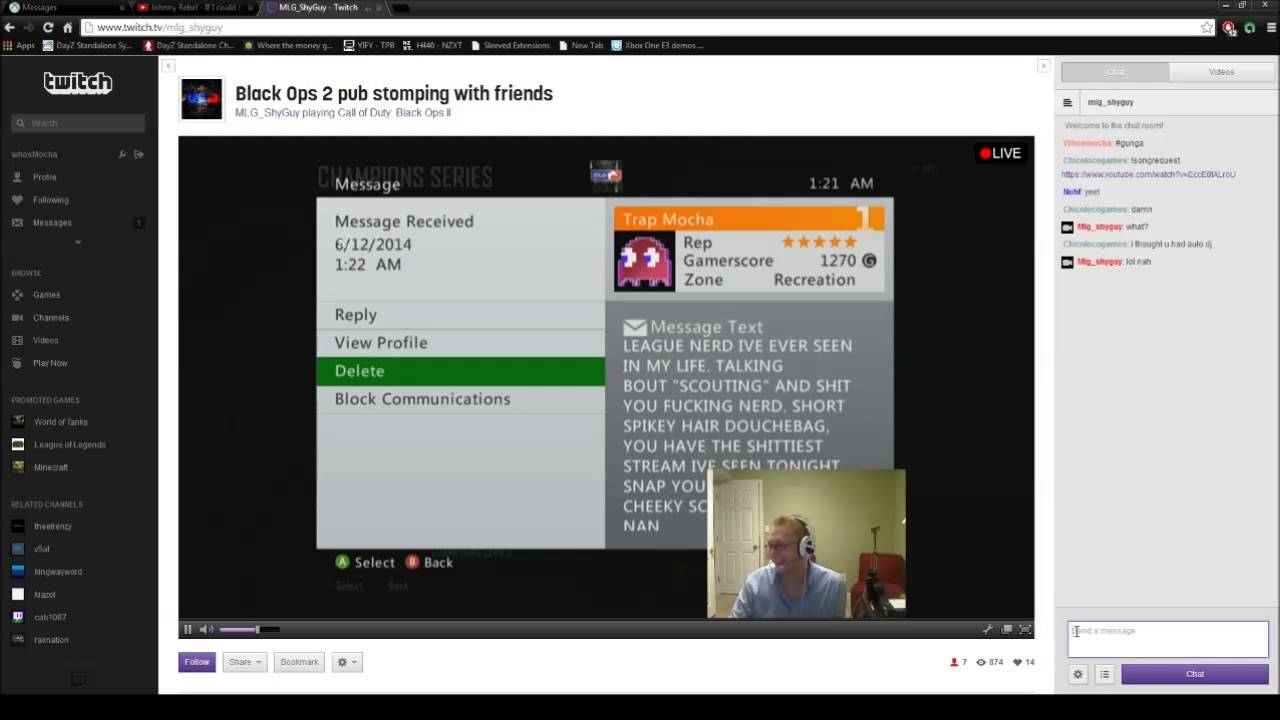
Task: Switch to the Videos tab
Action: pos(1221,72)
